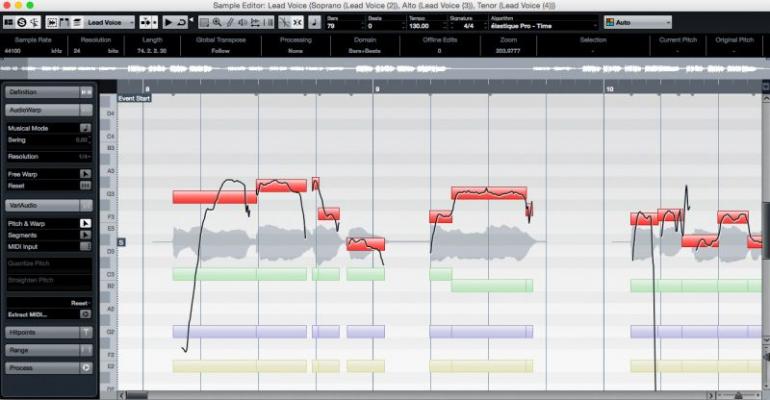Screen dimensions: 770x400
Task: Click the window layout setup icon
Action: coord(9,22)
